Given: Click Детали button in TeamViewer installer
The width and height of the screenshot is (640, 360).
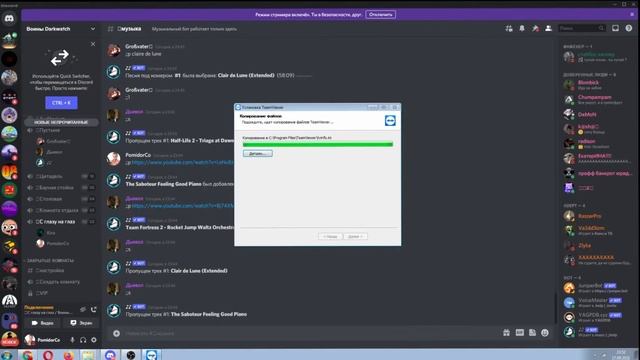Looking at the screenshot, I should (258, 153).
